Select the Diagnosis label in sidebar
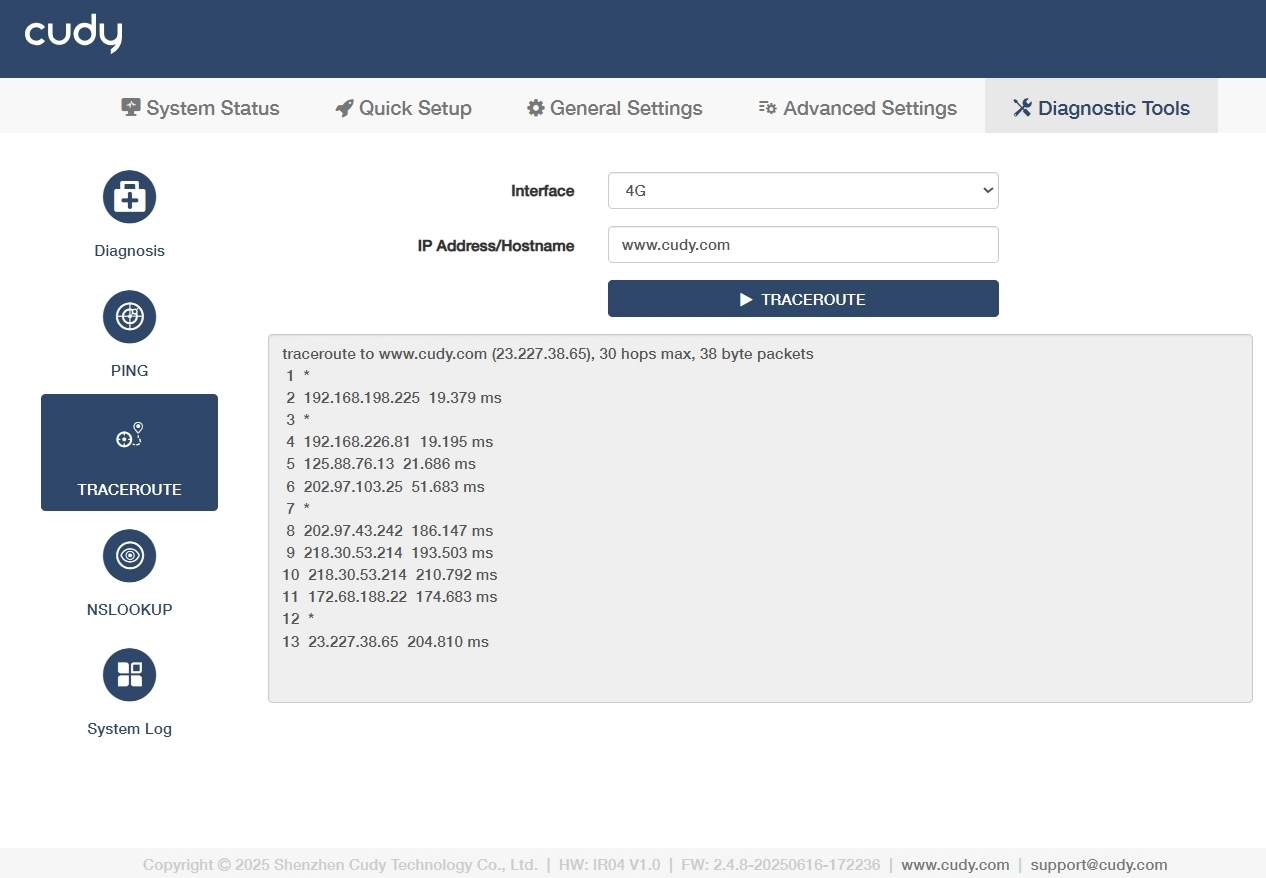 [x=129, y=251]
